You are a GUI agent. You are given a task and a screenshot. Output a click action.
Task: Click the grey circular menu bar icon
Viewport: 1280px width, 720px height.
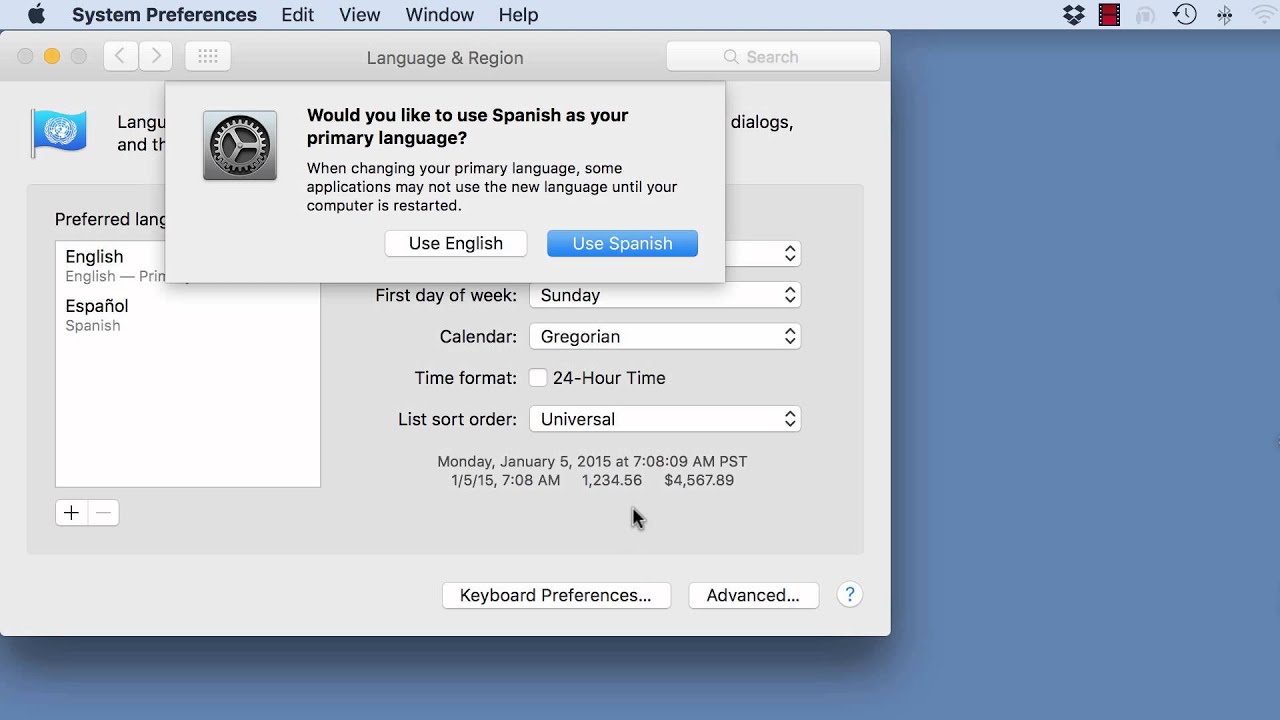(1146, 15)
